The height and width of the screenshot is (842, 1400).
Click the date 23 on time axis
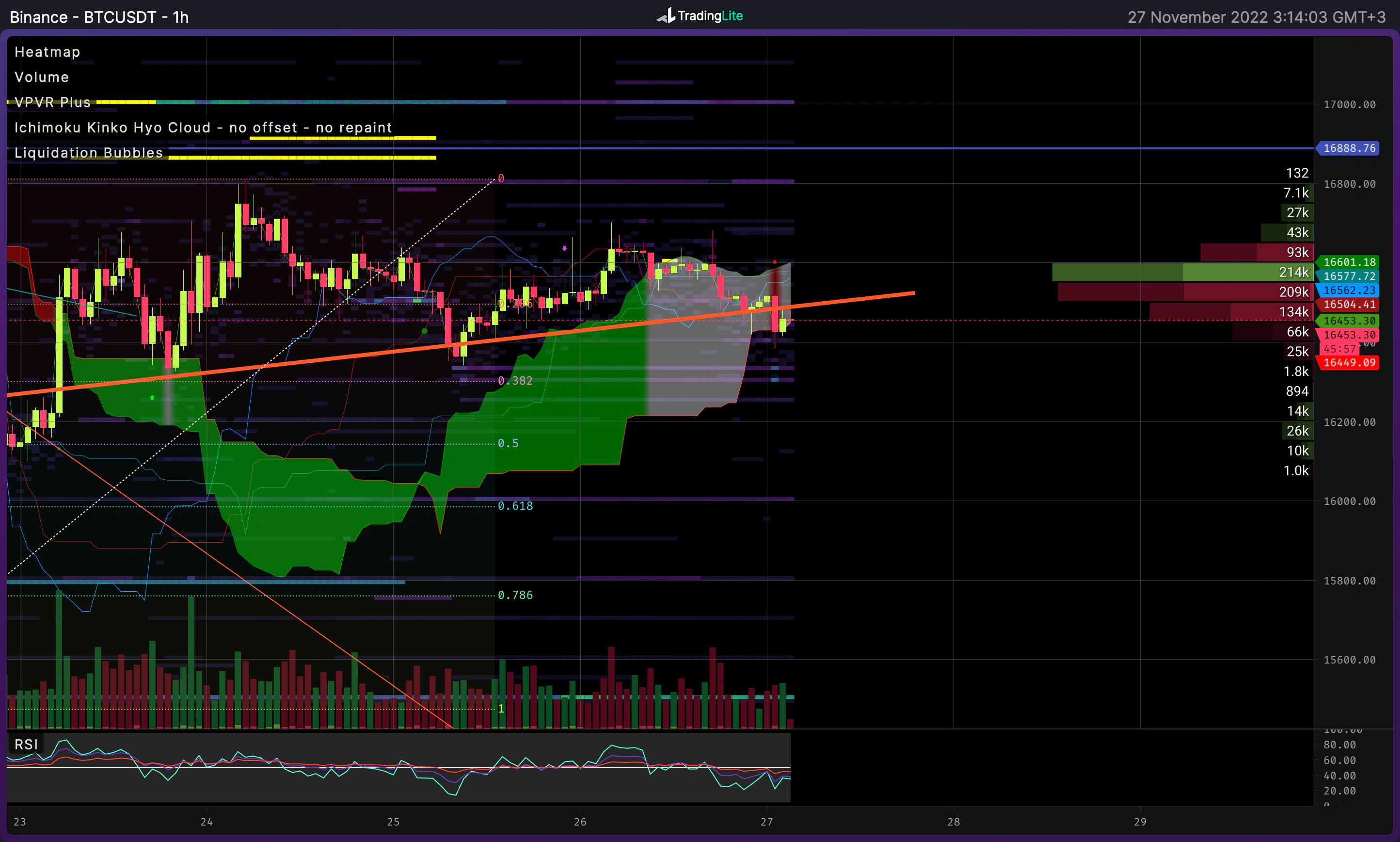point(20,822)
